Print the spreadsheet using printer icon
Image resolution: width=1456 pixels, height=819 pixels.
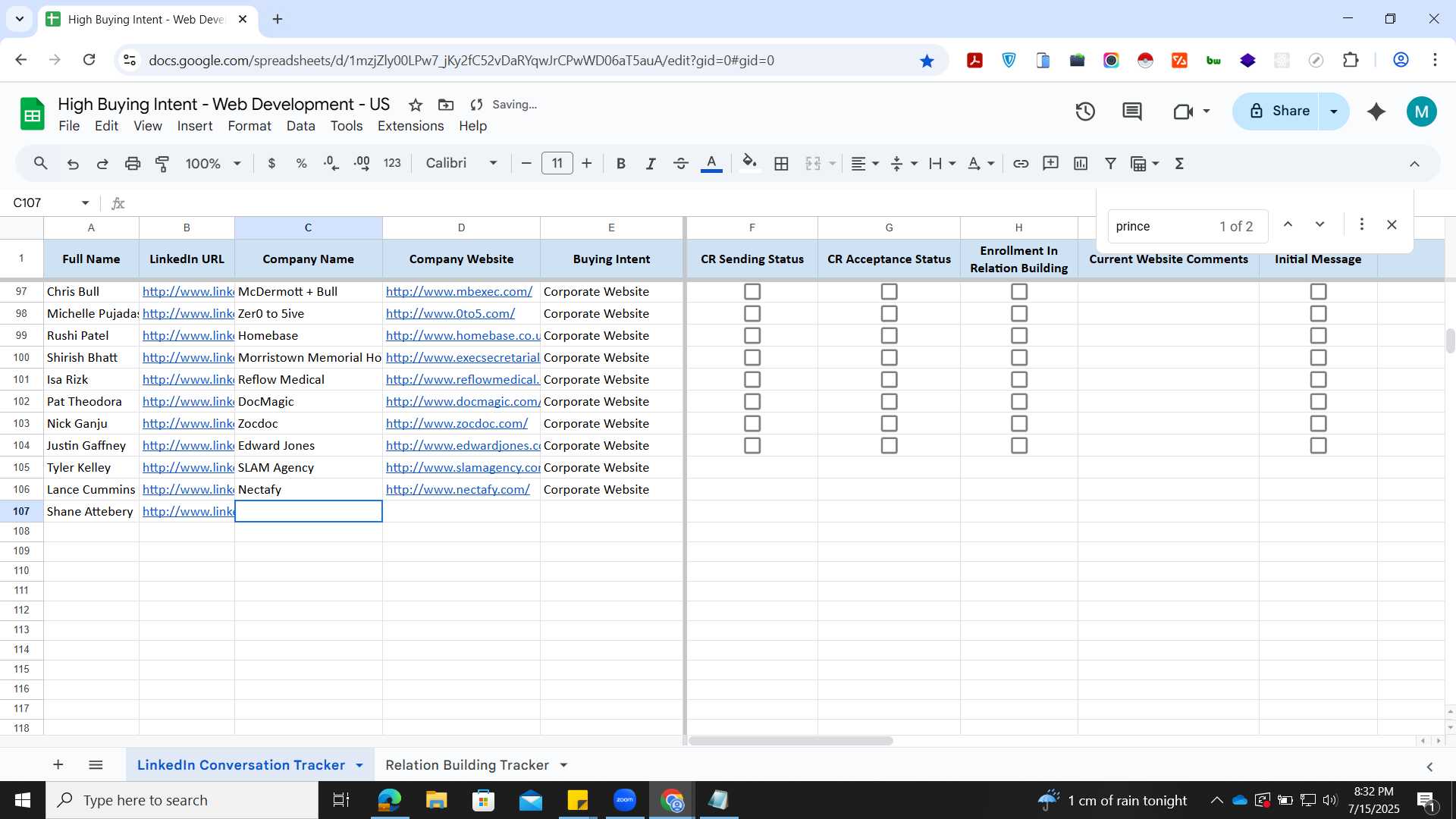click(x=133, y=164)
